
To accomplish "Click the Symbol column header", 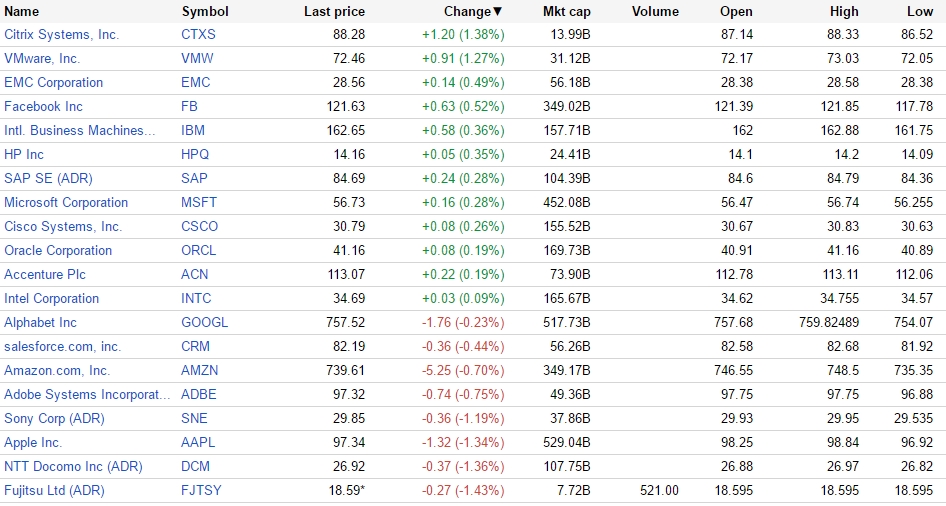I will [205, 12].
